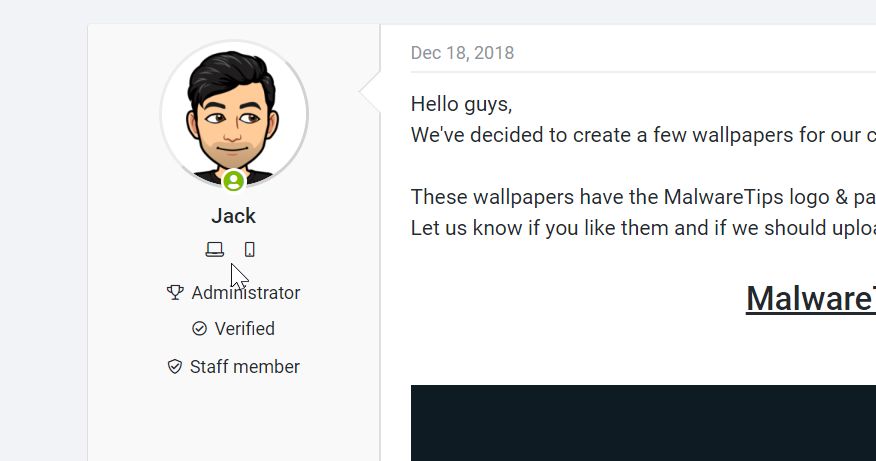Click the line starting "Let us know"
The image size is (876, 461).
pyautogui.click(x=642, y=228)
